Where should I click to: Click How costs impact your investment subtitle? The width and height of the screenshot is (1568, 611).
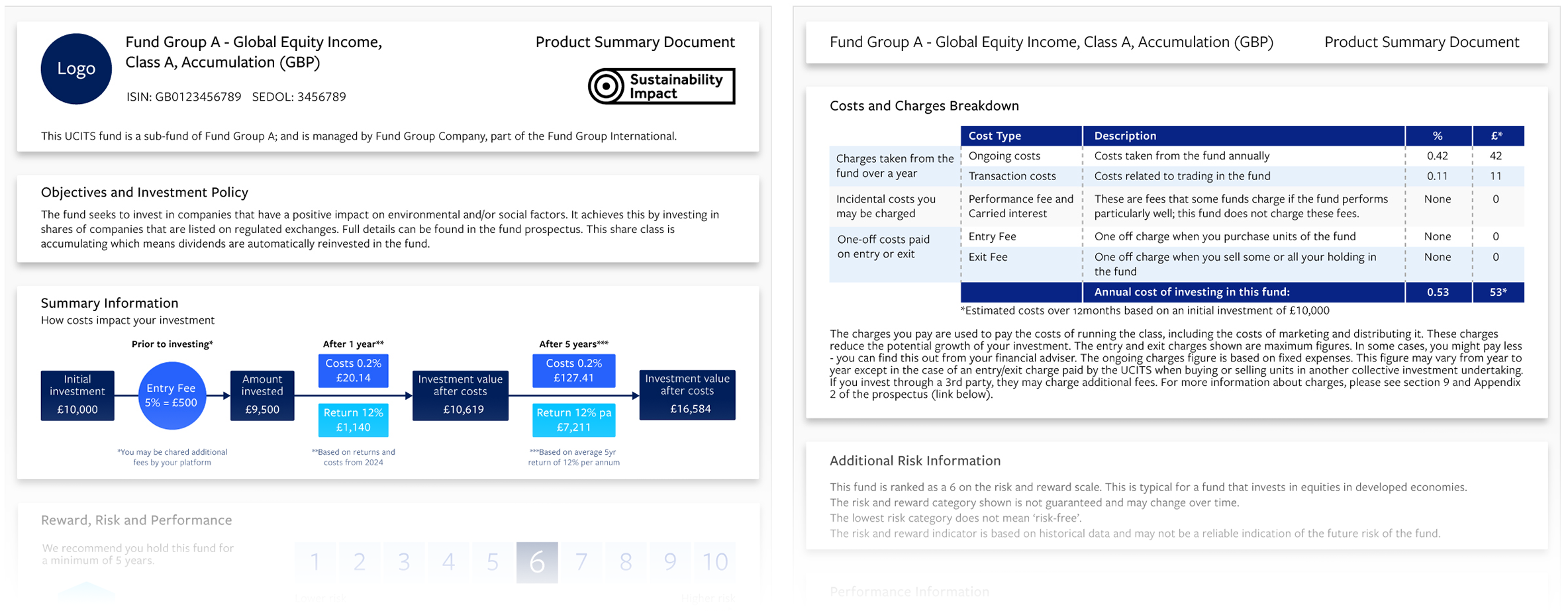click(x=128, y=320)
